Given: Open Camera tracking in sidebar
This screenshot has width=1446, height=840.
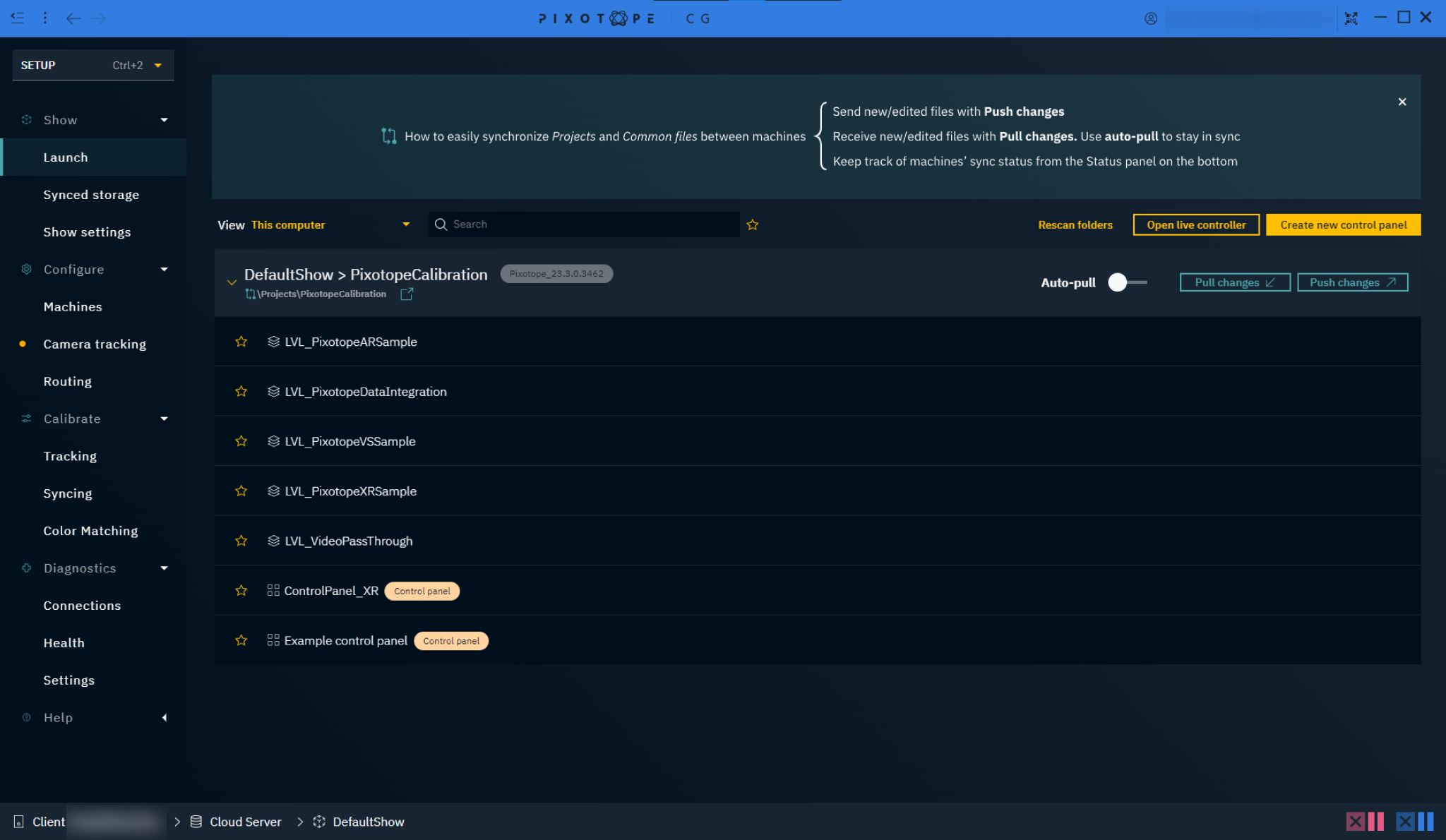Looking at the screenshot, I should pyautogui.click(x=95, y=344).
